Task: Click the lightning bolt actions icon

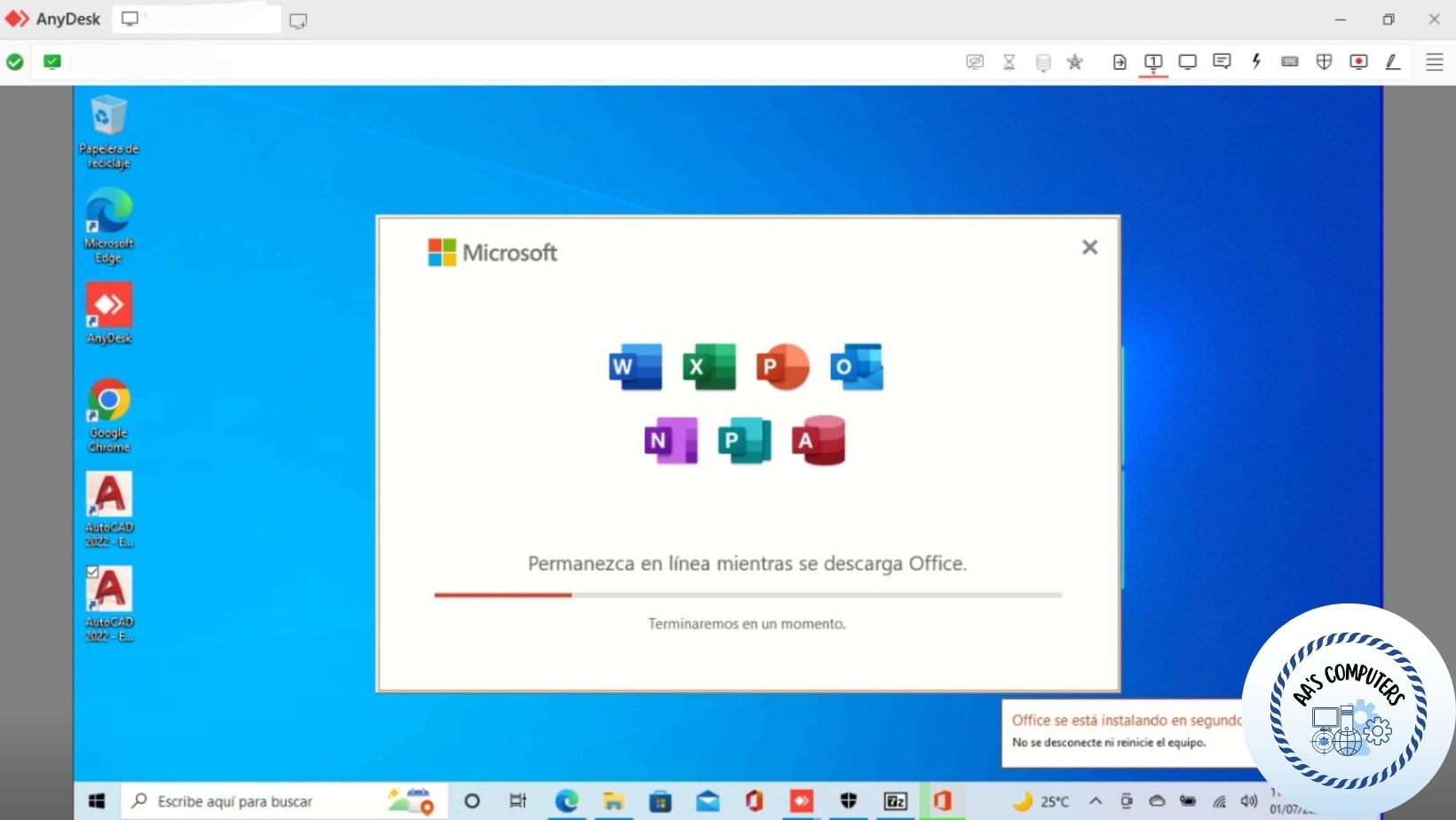Action: [1256, 61]
